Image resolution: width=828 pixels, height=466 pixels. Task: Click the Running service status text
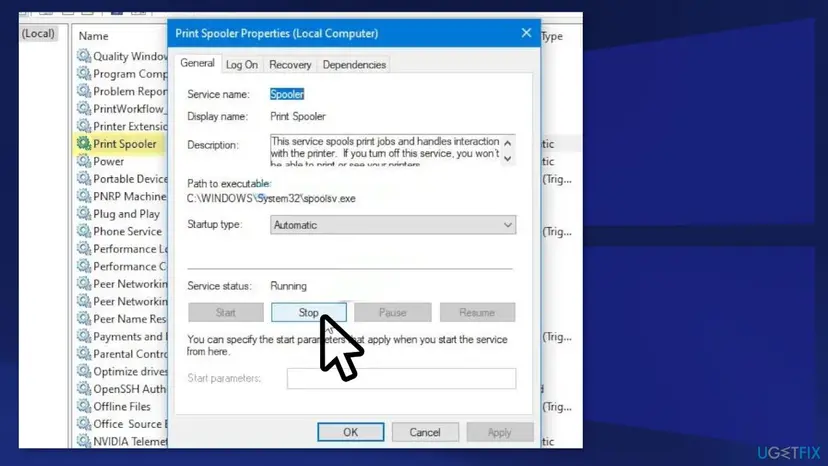click(x=288, y=286)
